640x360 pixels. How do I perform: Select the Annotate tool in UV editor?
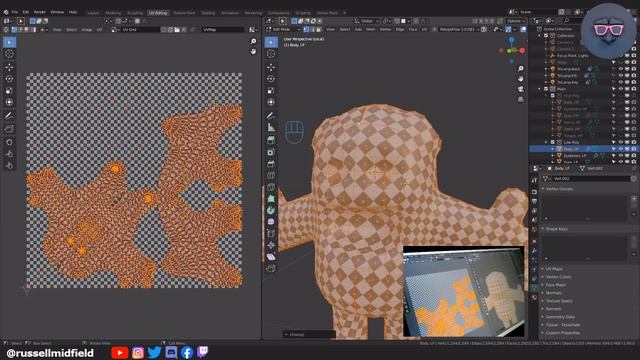[x=9, y=116]
